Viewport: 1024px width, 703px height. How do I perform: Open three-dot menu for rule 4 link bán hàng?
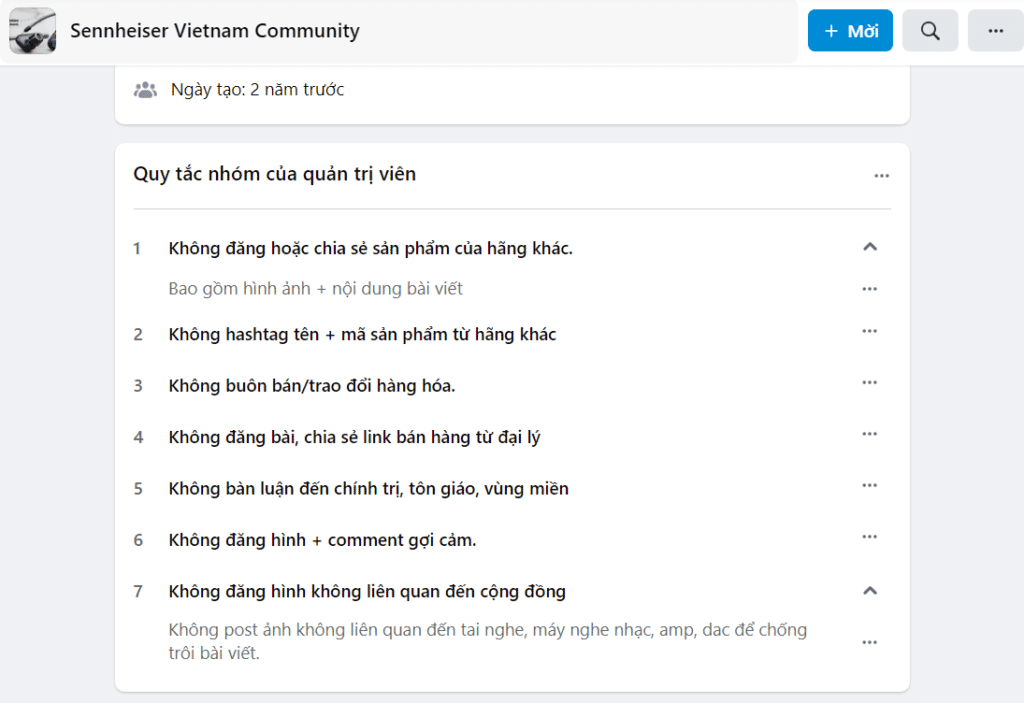coord(869,434)
